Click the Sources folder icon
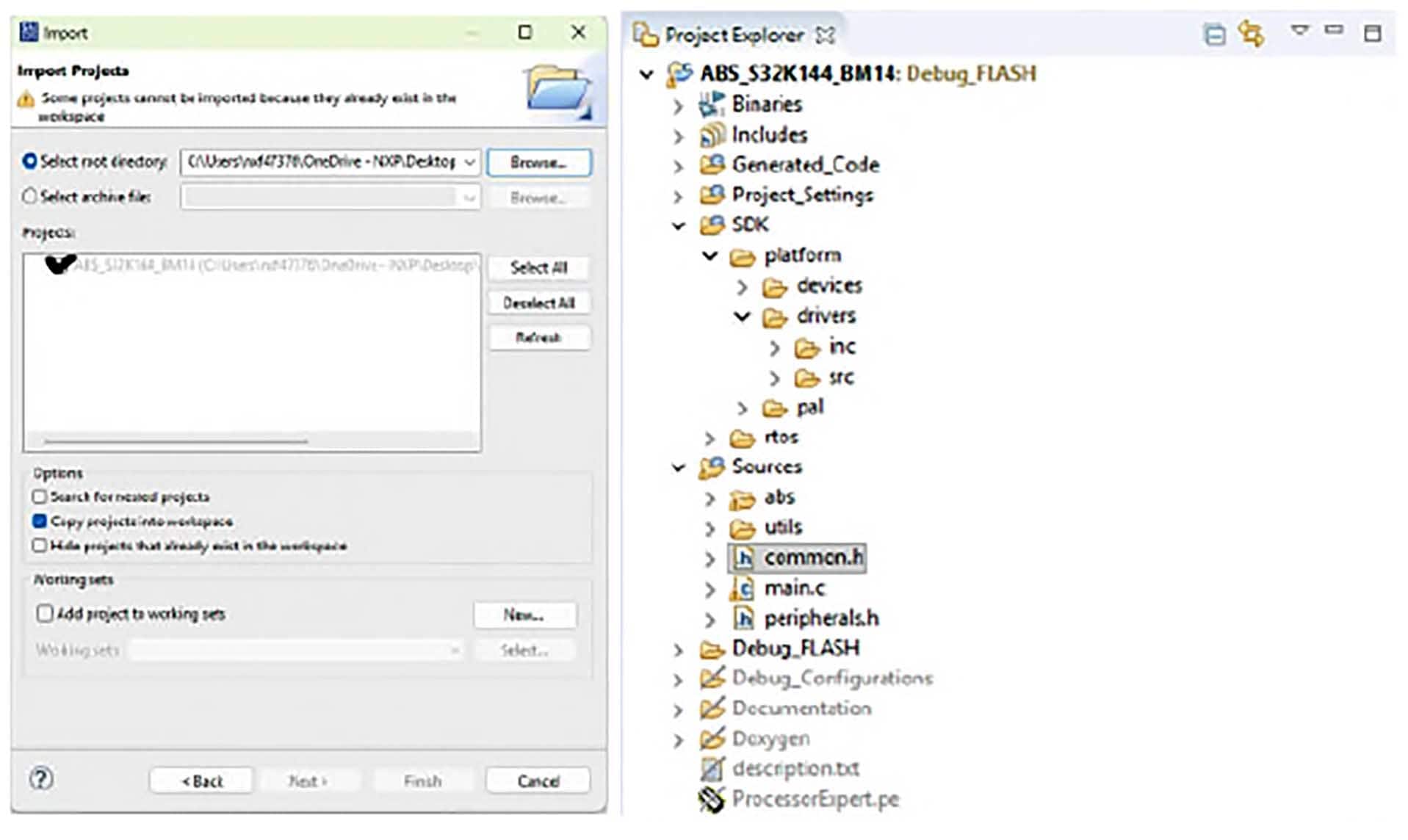The image size is (1408, 840). (x=711, y=467)
